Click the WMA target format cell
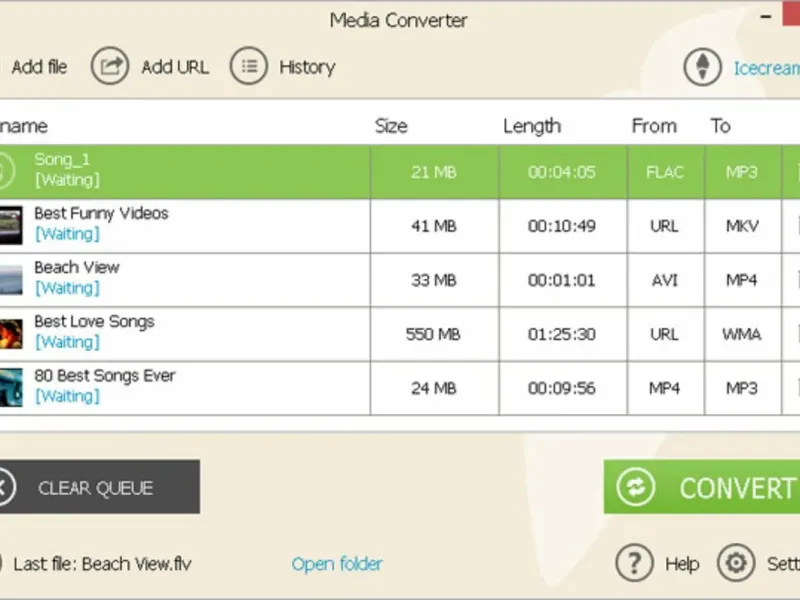Viewport: 800px width, 600px height. click(742, 334)
